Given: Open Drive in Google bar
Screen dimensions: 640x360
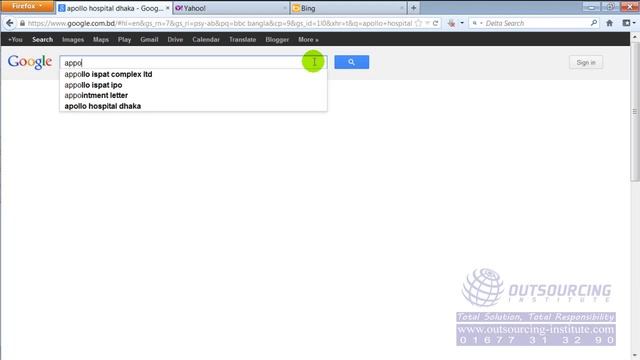Looking at the screenshot, I should (175, 40).
